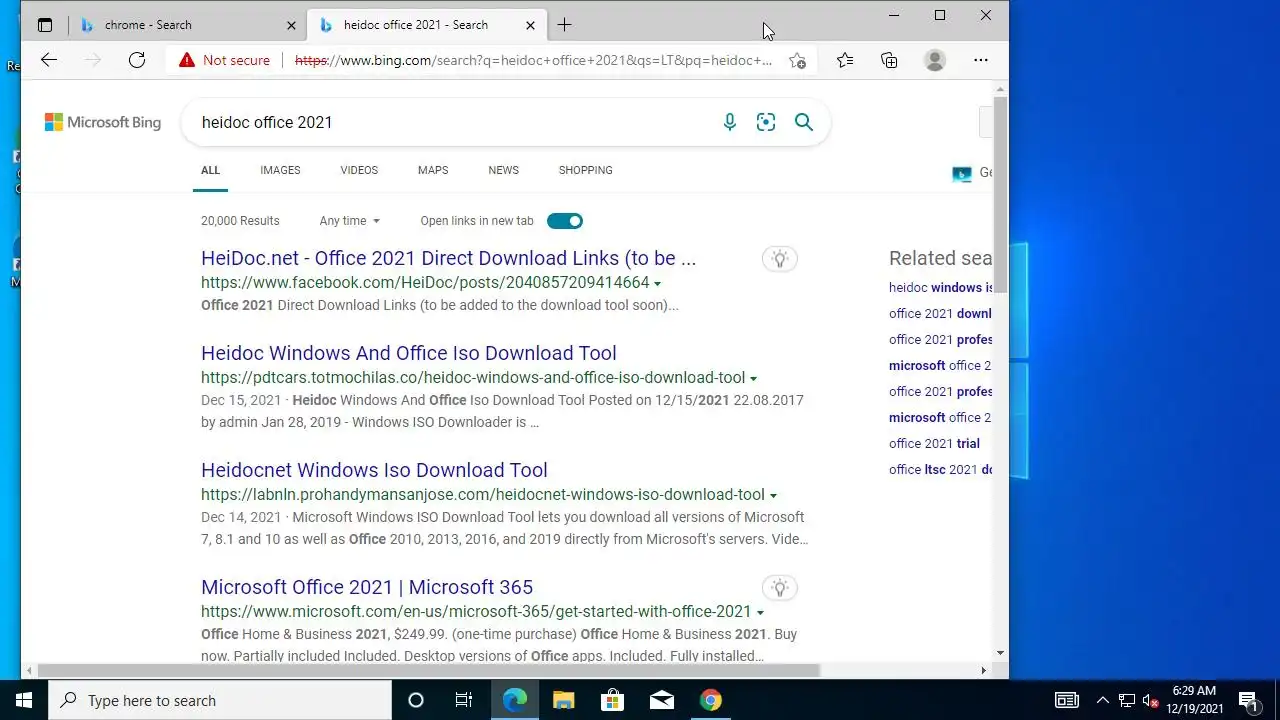This screenshot has width=1280, height=720.
Task: Click lightbulb beside HeiDoc.net result
Action: (x=780, y=259)
